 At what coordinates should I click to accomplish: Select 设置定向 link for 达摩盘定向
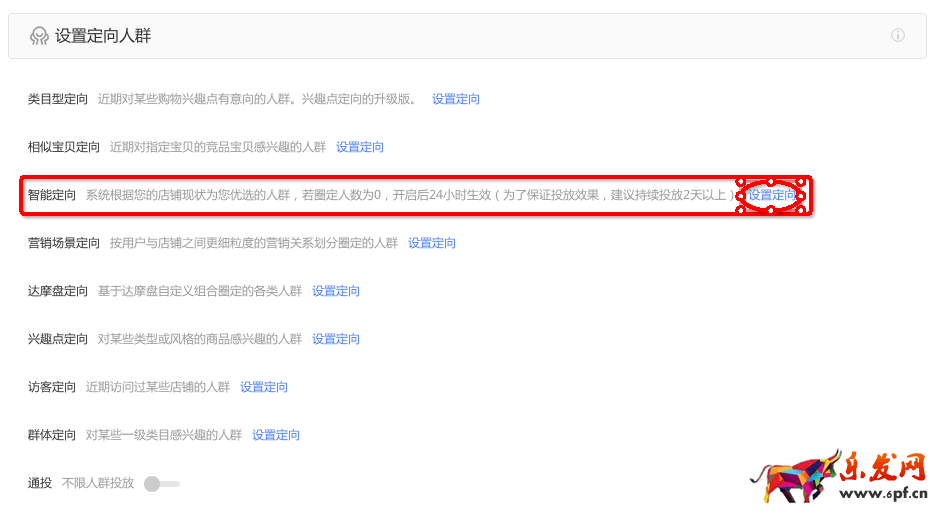click(336, 291)
